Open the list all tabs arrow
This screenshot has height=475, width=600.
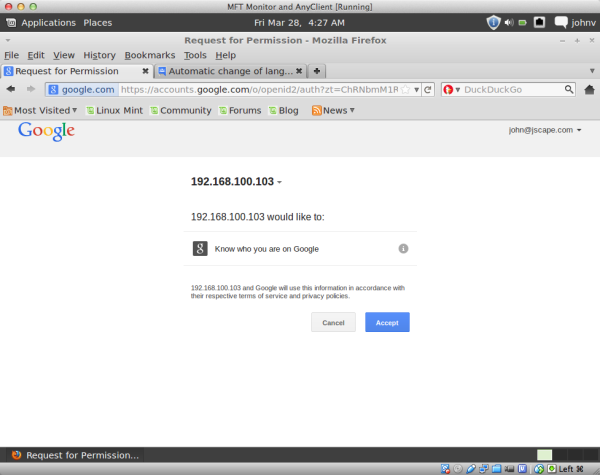[x=592, y=71]
